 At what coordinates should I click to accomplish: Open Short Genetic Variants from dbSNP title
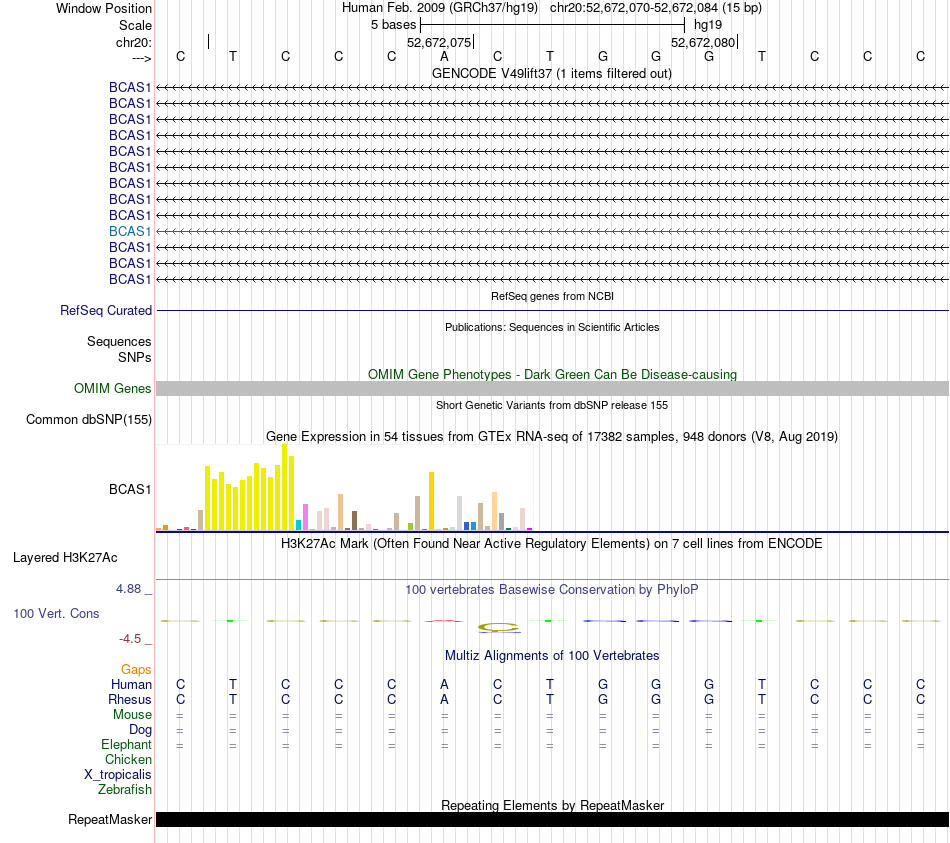(x=552, y=405)
